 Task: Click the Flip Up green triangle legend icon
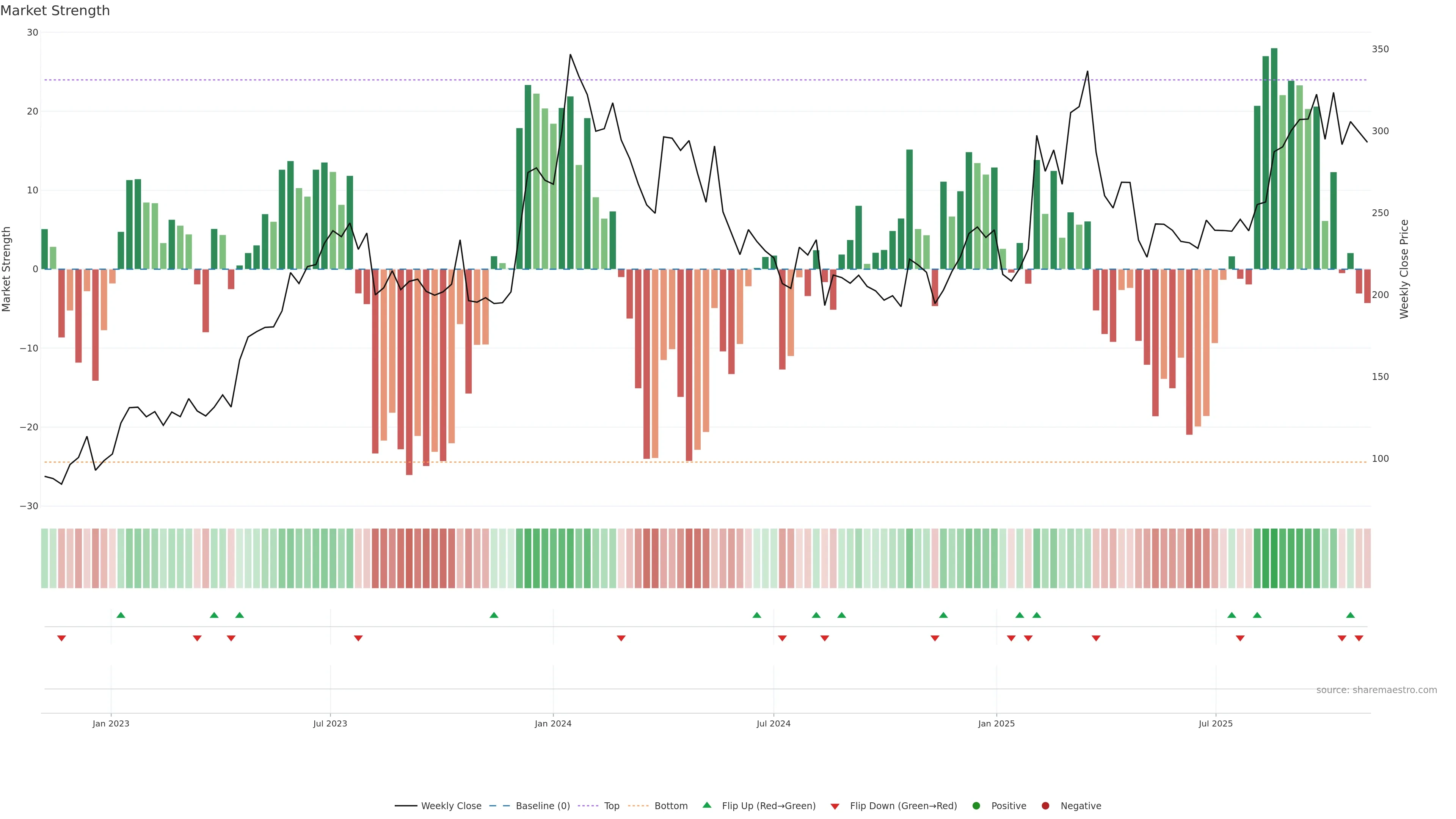coord(706,805)
